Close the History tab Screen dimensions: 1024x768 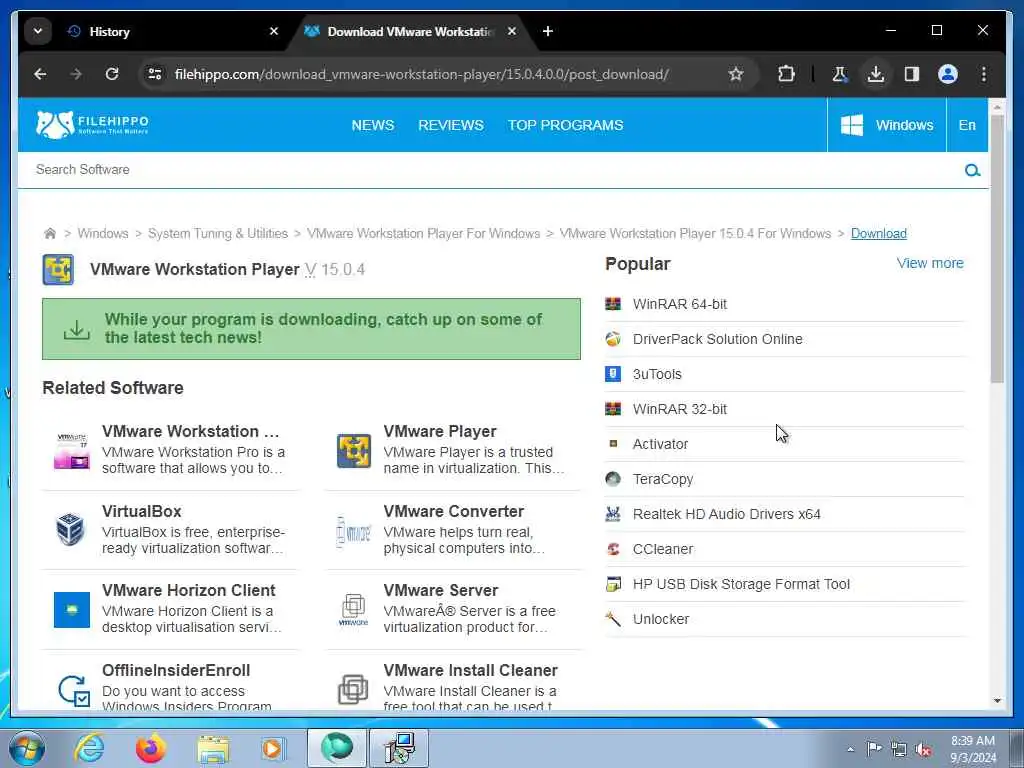(x=274, y=31)
